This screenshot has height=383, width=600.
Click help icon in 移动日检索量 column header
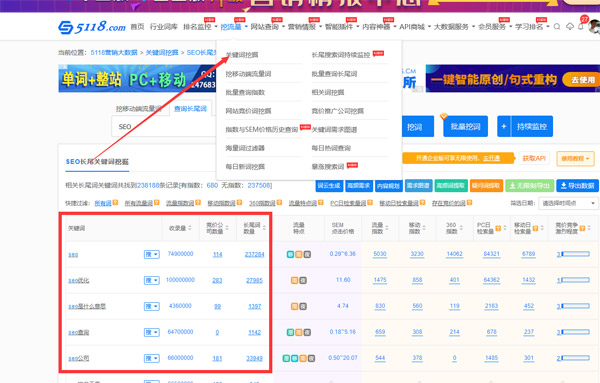535,228
